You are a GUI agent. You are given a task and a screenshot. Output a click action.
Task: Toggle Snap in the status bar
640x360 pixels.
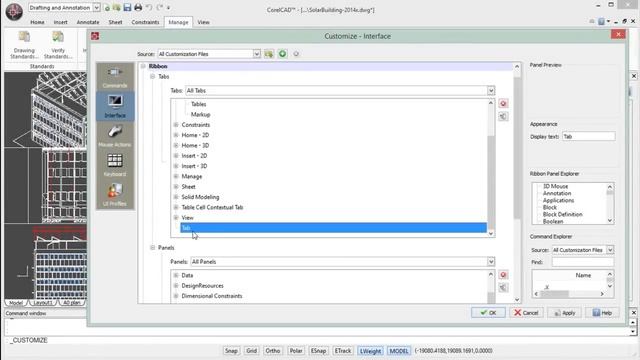pos(231,351)
